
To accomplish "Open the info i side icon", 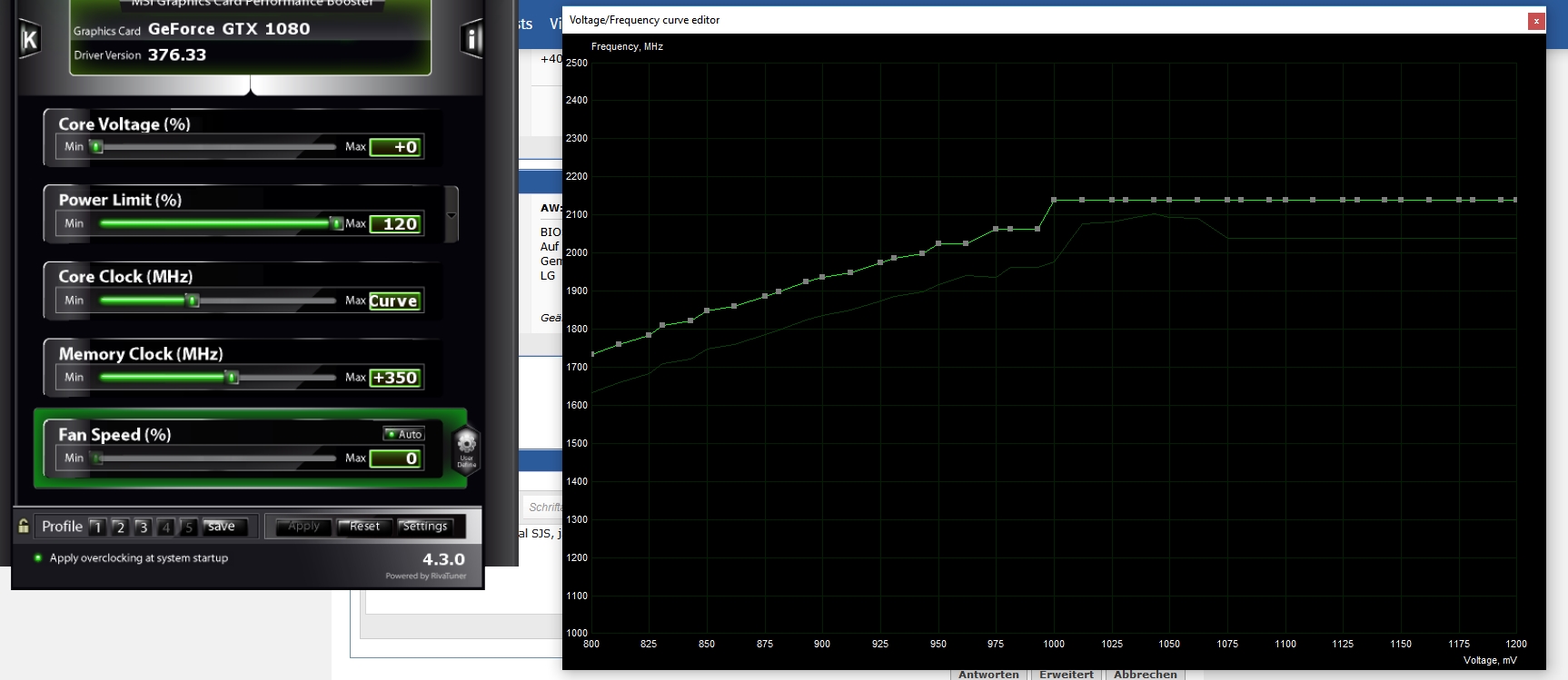I will [471, 39].
